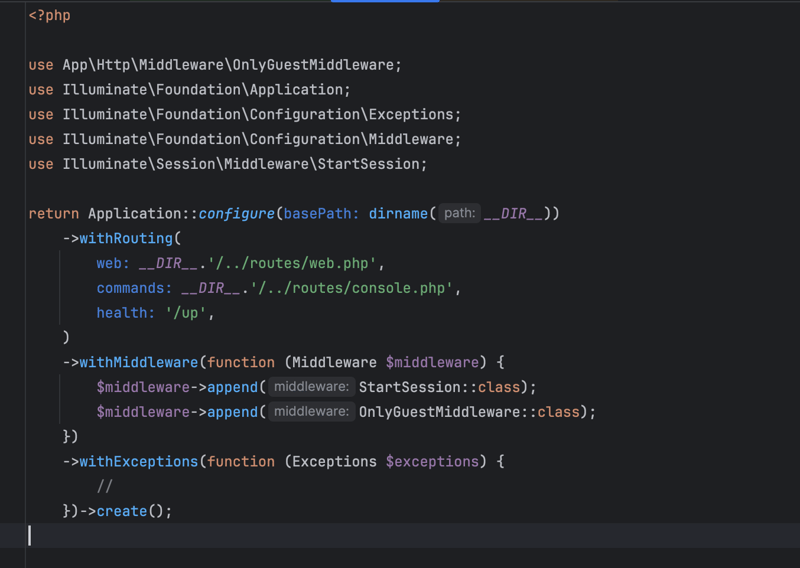Click the return keyword
This screenshot has width=800, height=568.
54,213
